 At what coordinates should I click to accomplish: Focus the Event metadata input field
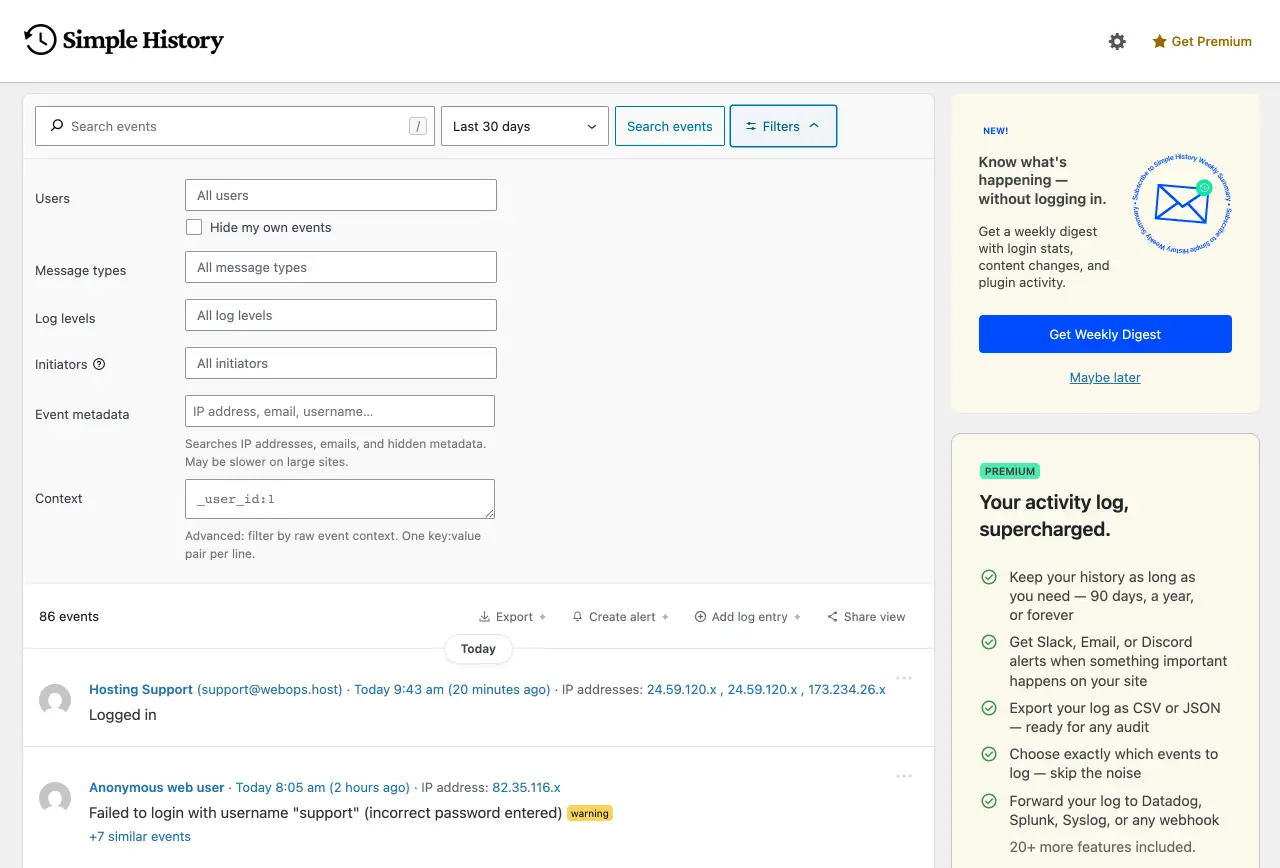pyautogui.click(x=340, y=411)
